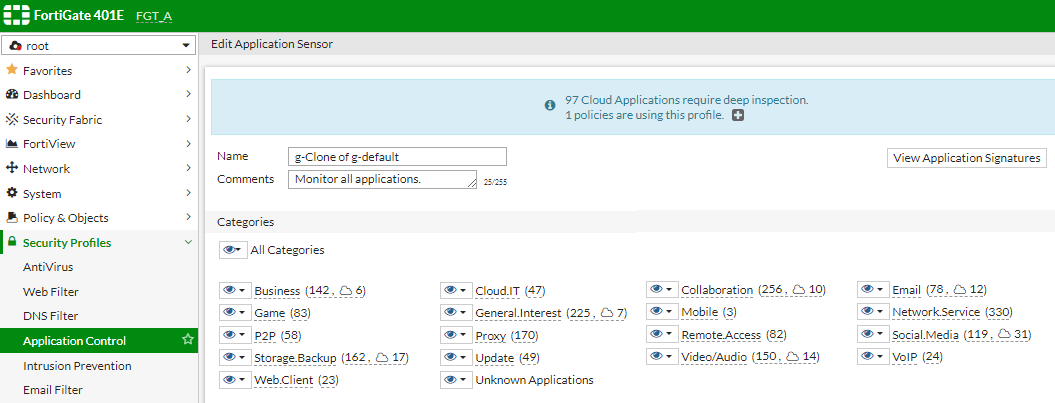This screenshot has height=403, width=1055.
Task: Click the Security Fabric icon
Action: pyautogui.click(x=12, y=120)
